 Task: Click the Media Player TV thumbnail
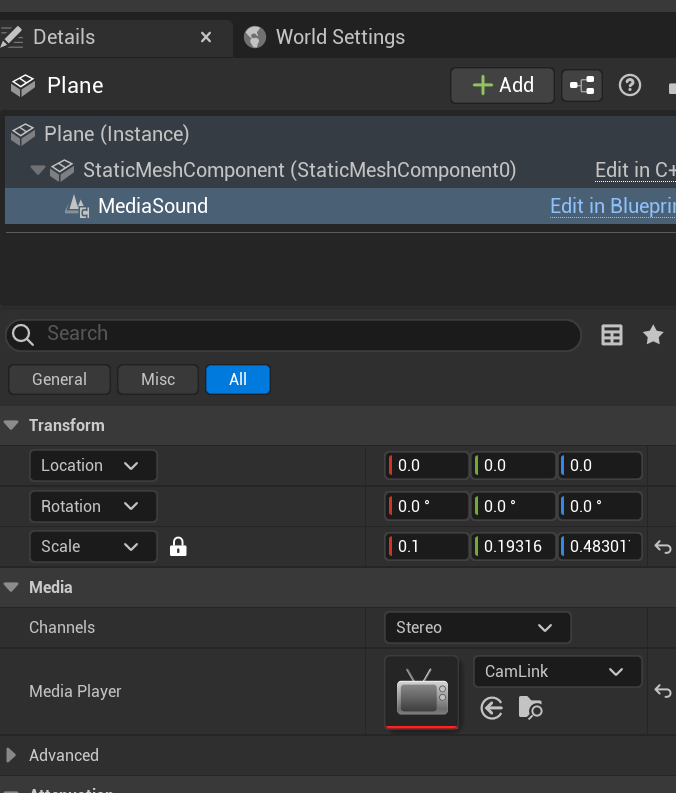click(x=421, y=692)
